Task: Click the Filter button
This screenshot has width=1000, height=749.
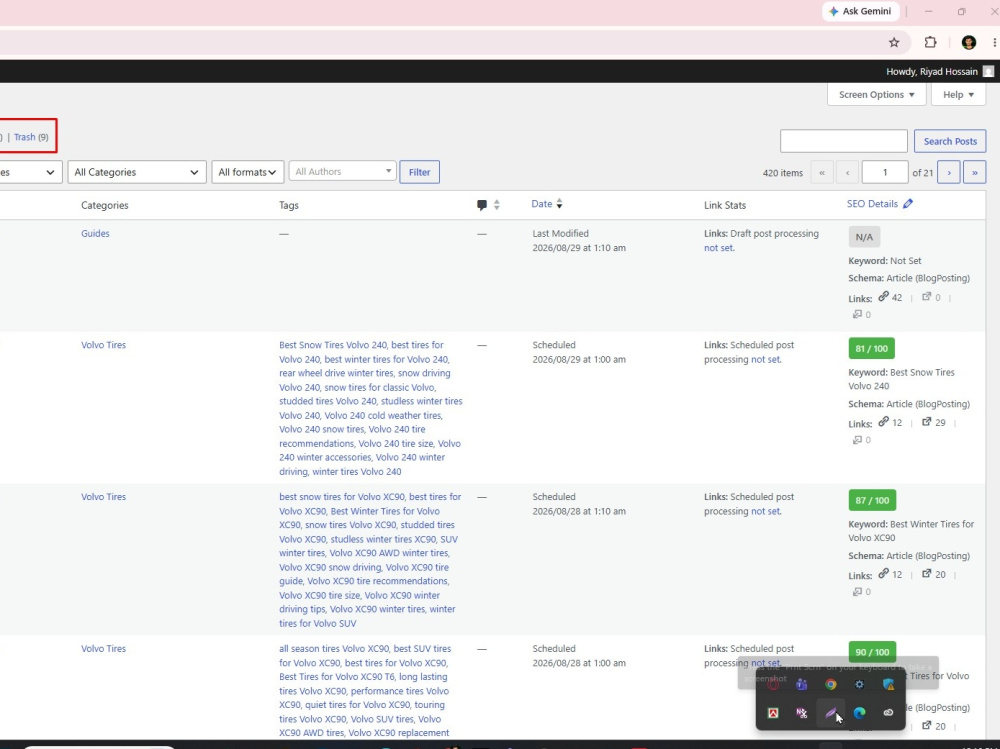Action: [419, 172]
